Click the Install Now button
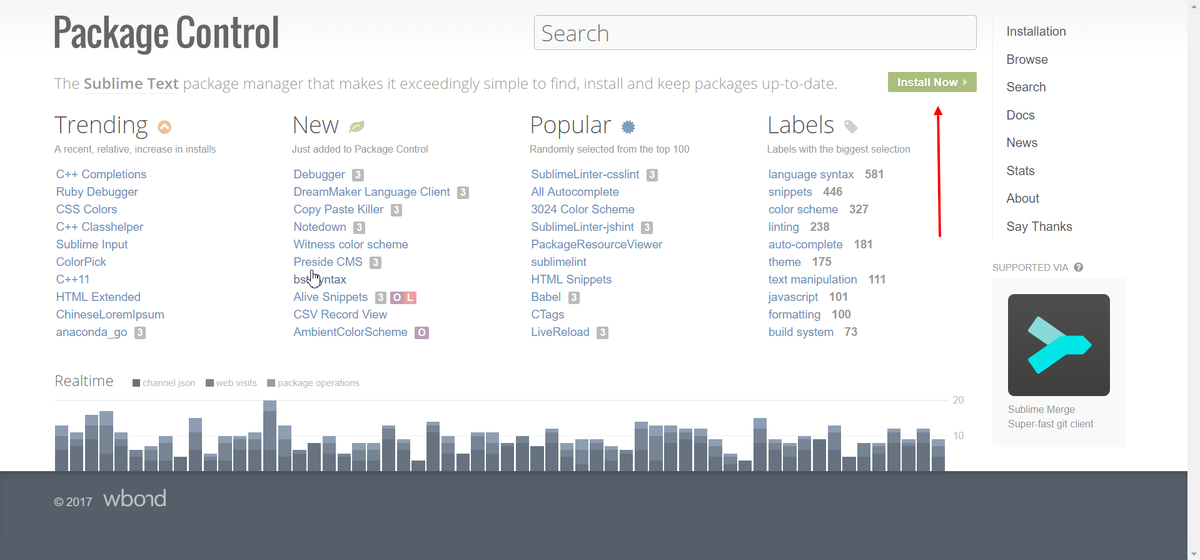 (x=932, y=82)
